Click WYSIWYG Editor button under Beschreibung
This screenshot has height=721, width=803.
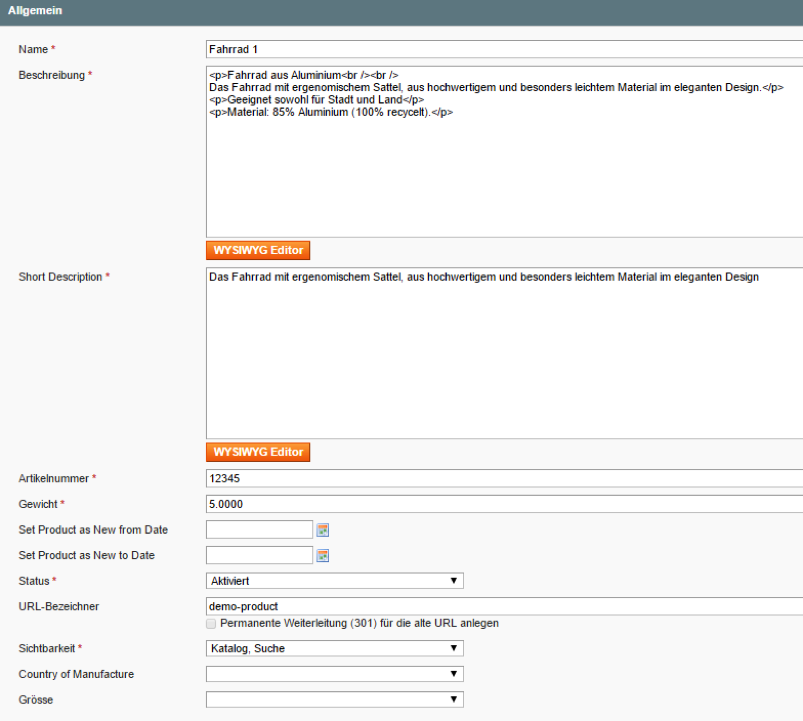point(258,250)
